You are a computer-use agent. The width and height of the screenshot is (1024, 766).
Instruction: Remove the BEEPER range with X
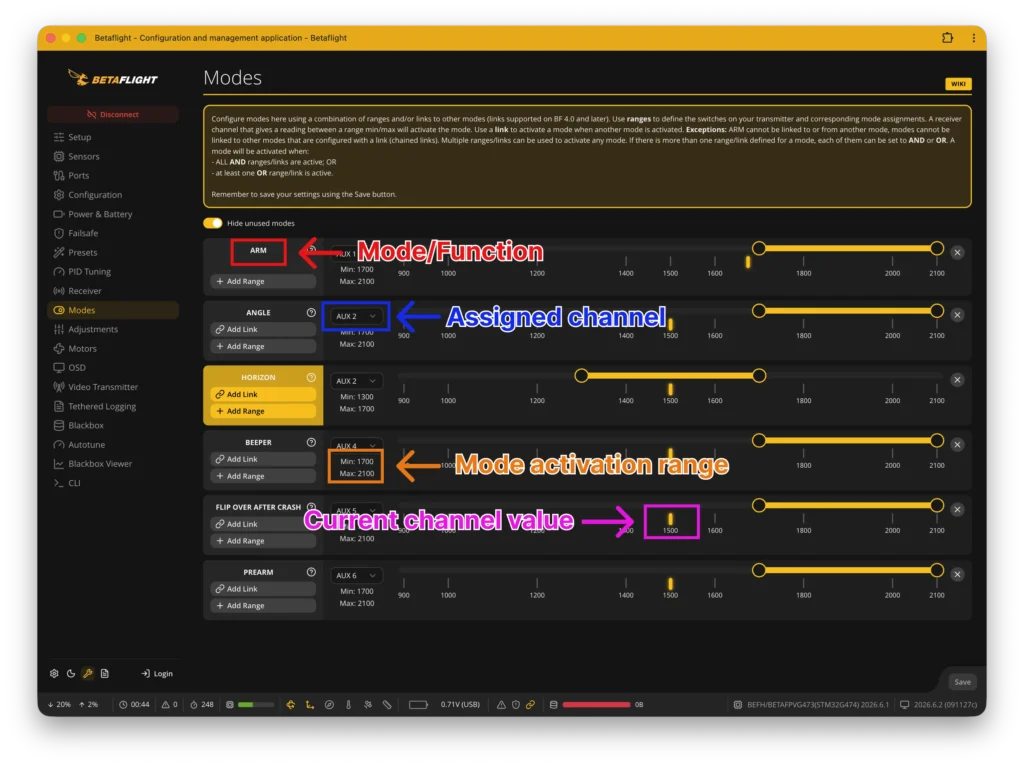coord(957,445)
